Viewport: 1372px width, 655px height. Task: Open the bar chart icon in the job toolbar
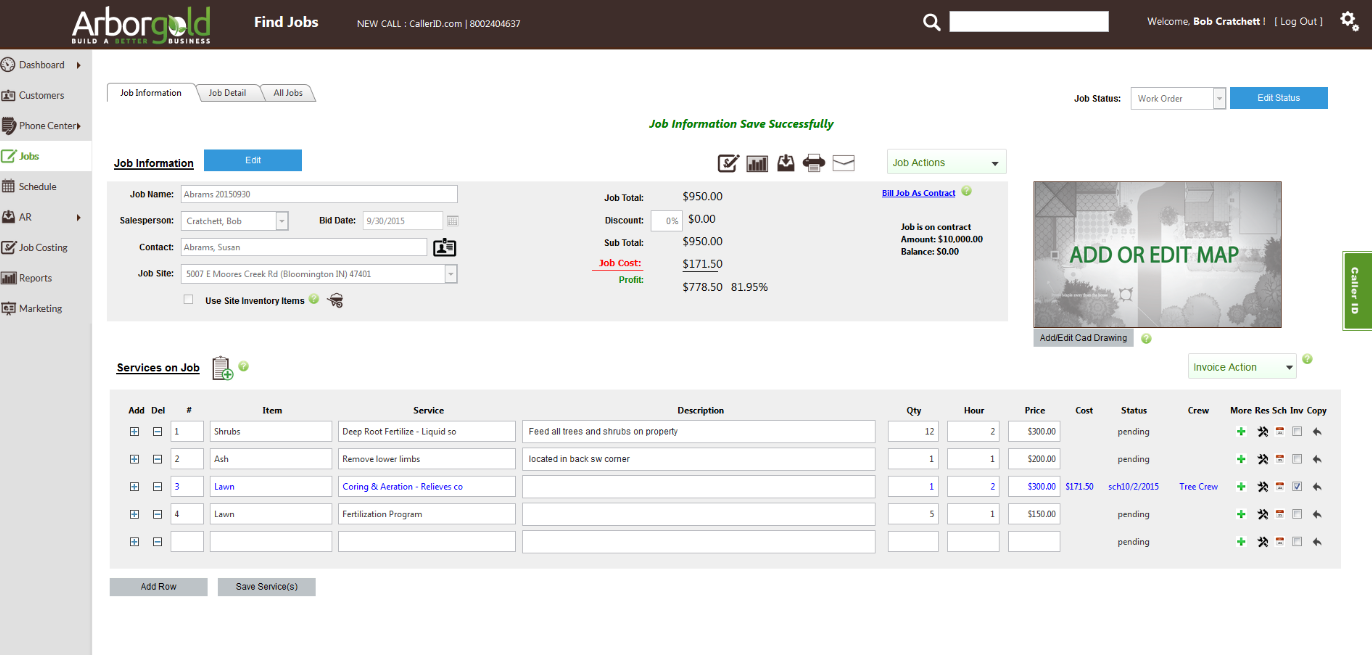click(x=757, y=162)
